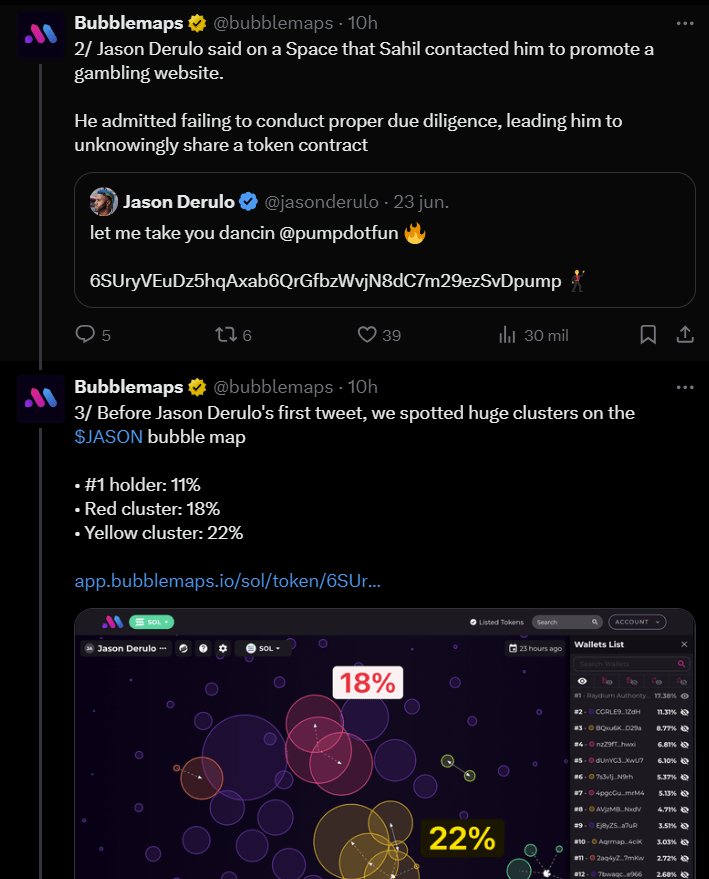This screenshot has width=709, height=879.
Task: Open more options for the 3/ post
Action: pyautogui.click(x=685, y=387)
